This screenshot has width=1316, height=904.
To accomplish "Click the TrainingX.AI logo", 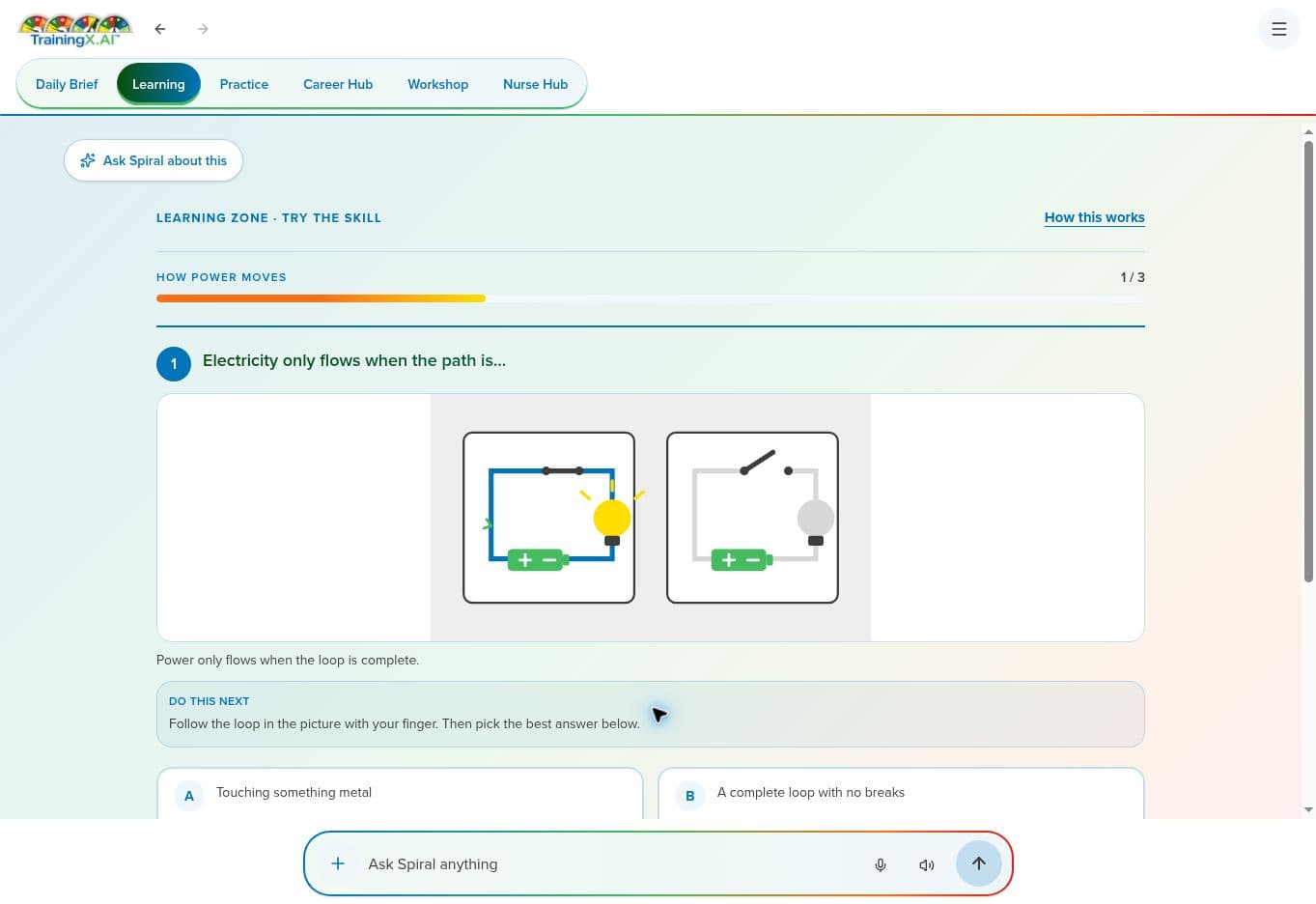I will [x=75, y=30].
